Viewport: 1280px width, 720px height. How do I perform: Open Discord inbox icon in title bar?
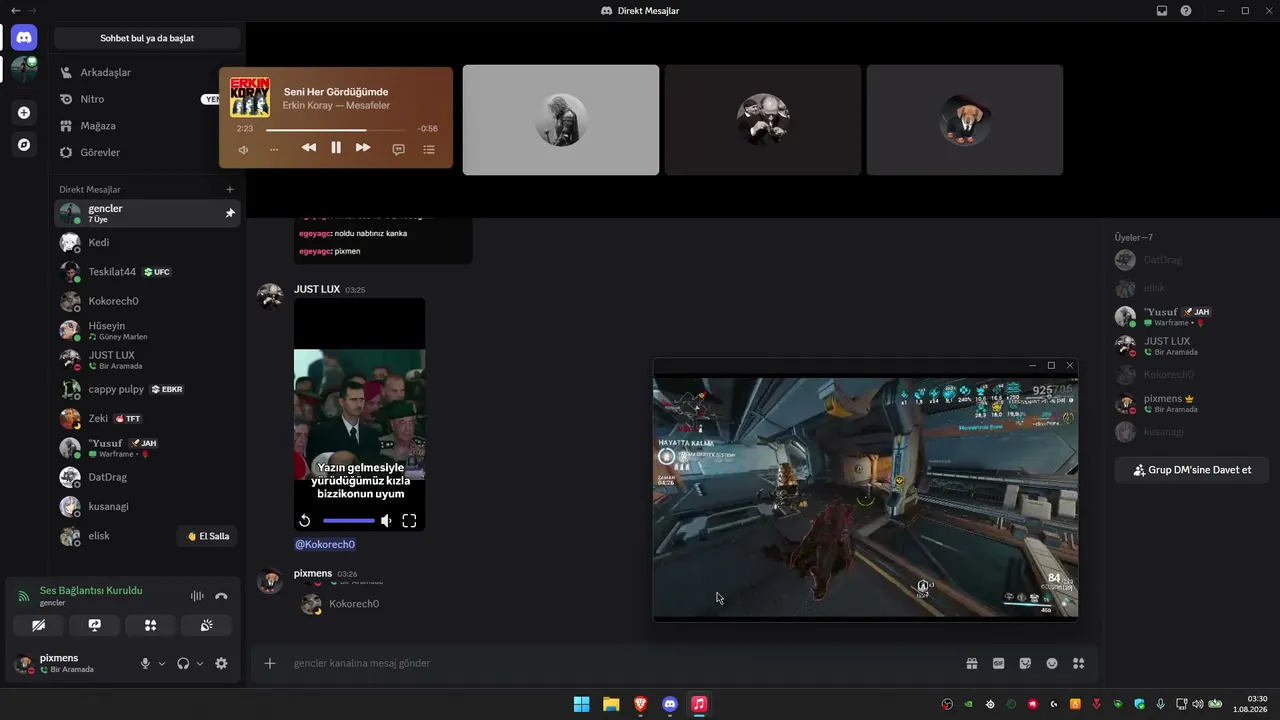pos(1162,10)
